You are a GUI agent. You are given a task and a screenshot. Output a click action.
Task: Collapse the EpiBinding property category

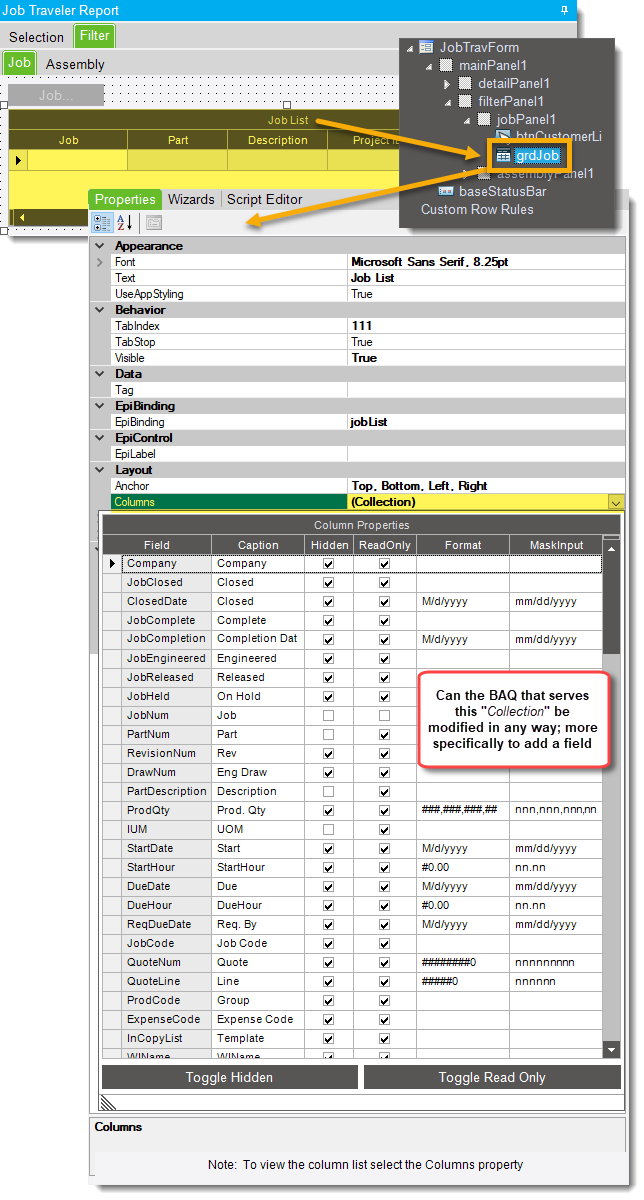tap(99, 406)
